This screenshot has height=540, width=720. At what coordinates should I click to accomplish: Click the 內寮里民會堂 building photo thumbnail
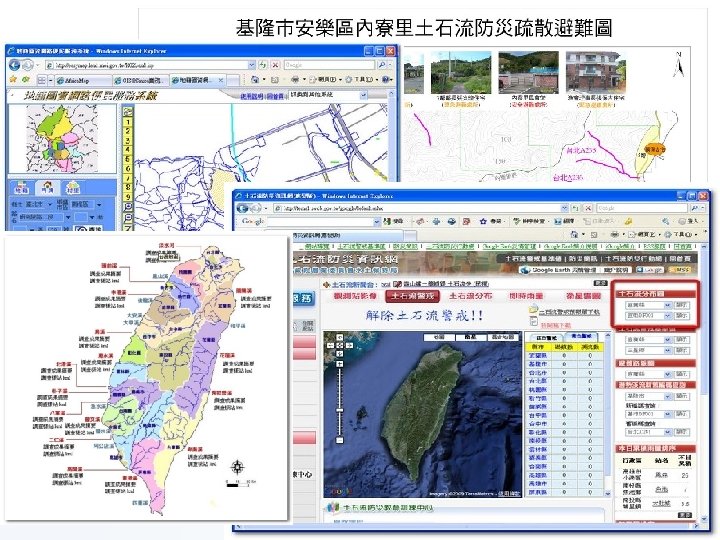(528, 73)
